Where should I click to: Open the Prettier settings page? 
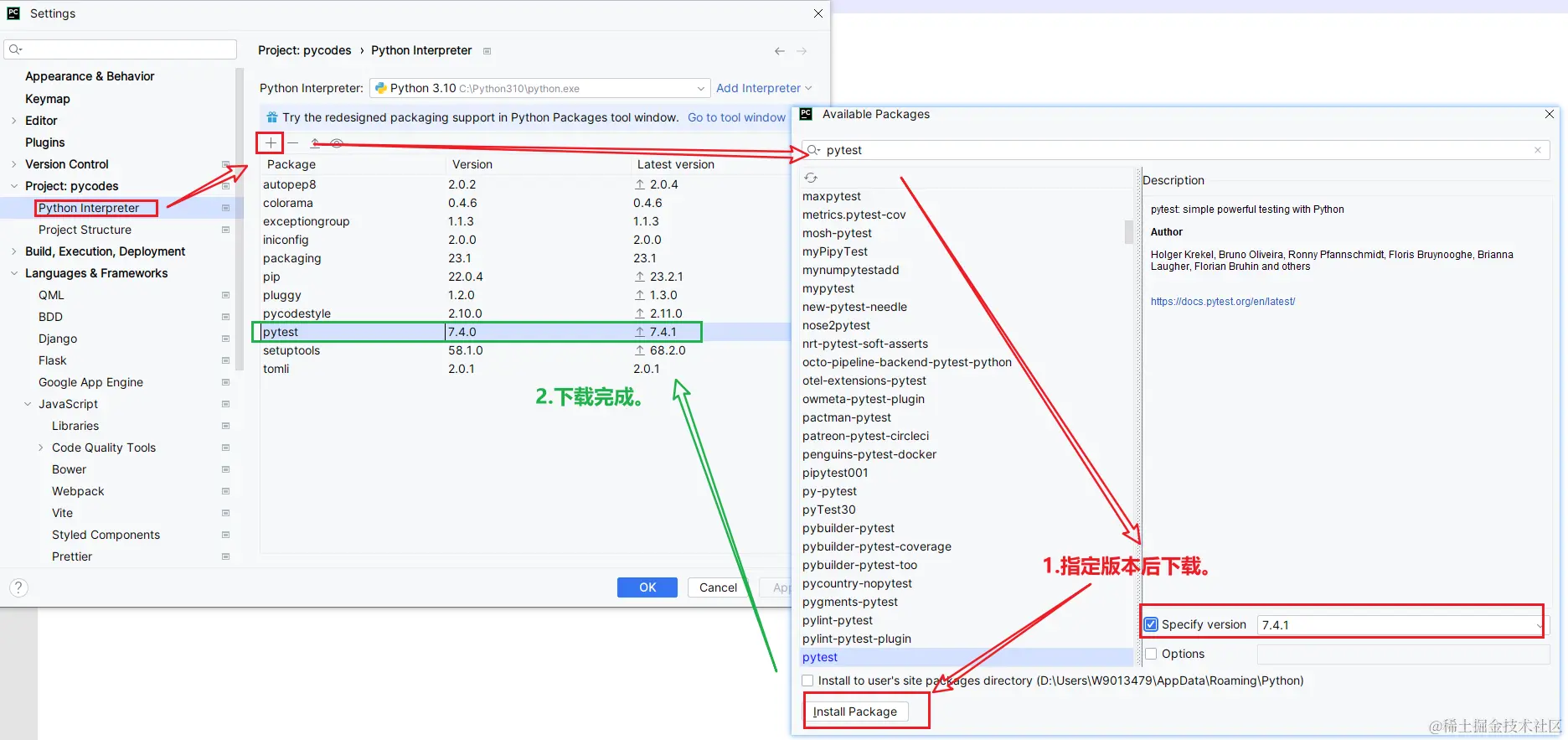point(72,556)
